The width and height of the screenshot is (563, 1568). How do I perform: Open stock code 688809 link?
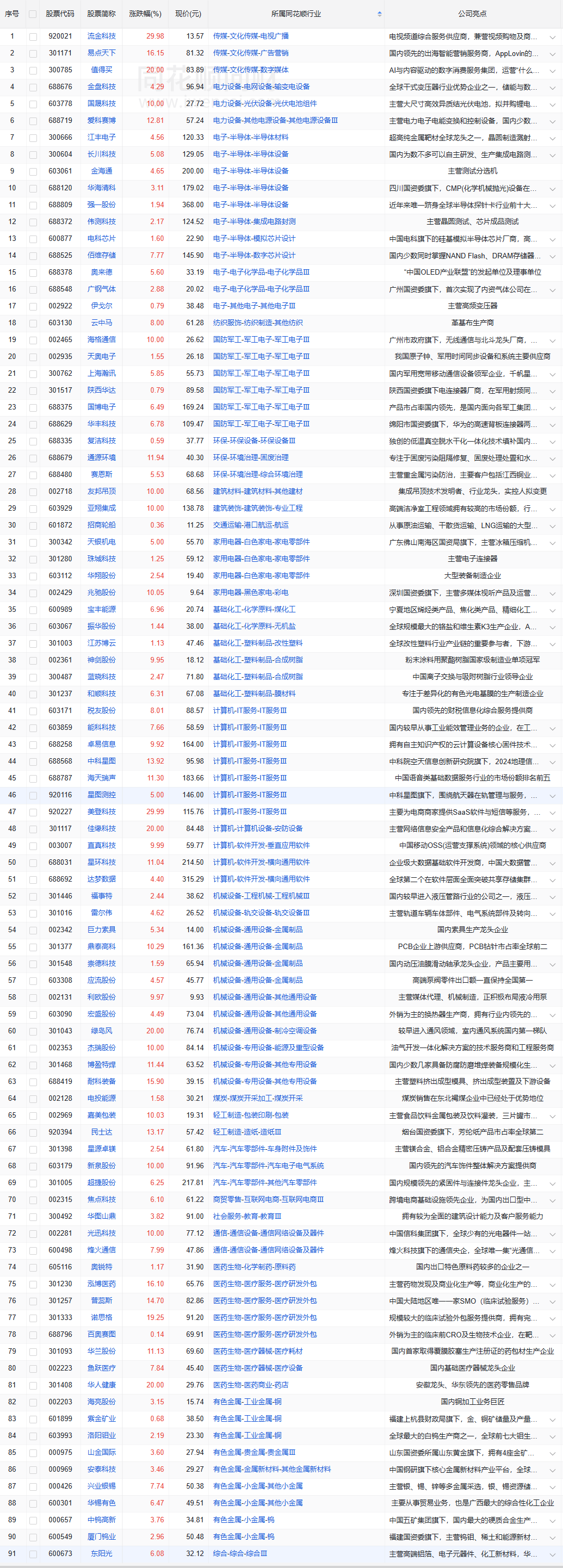60,204
